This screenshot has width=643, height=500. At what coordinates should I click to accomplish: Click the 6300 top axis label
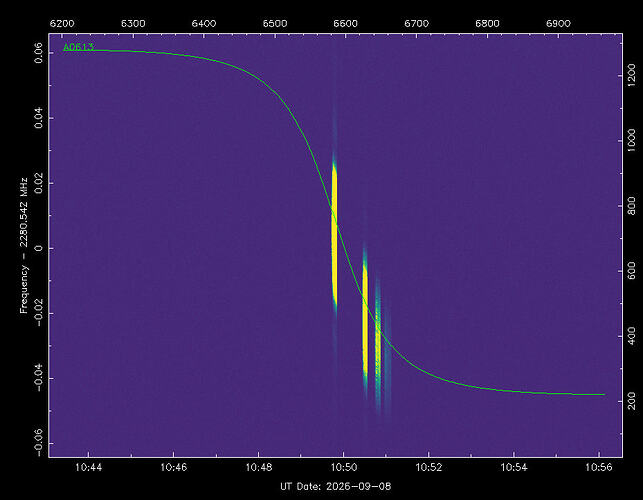click(133, 23)
